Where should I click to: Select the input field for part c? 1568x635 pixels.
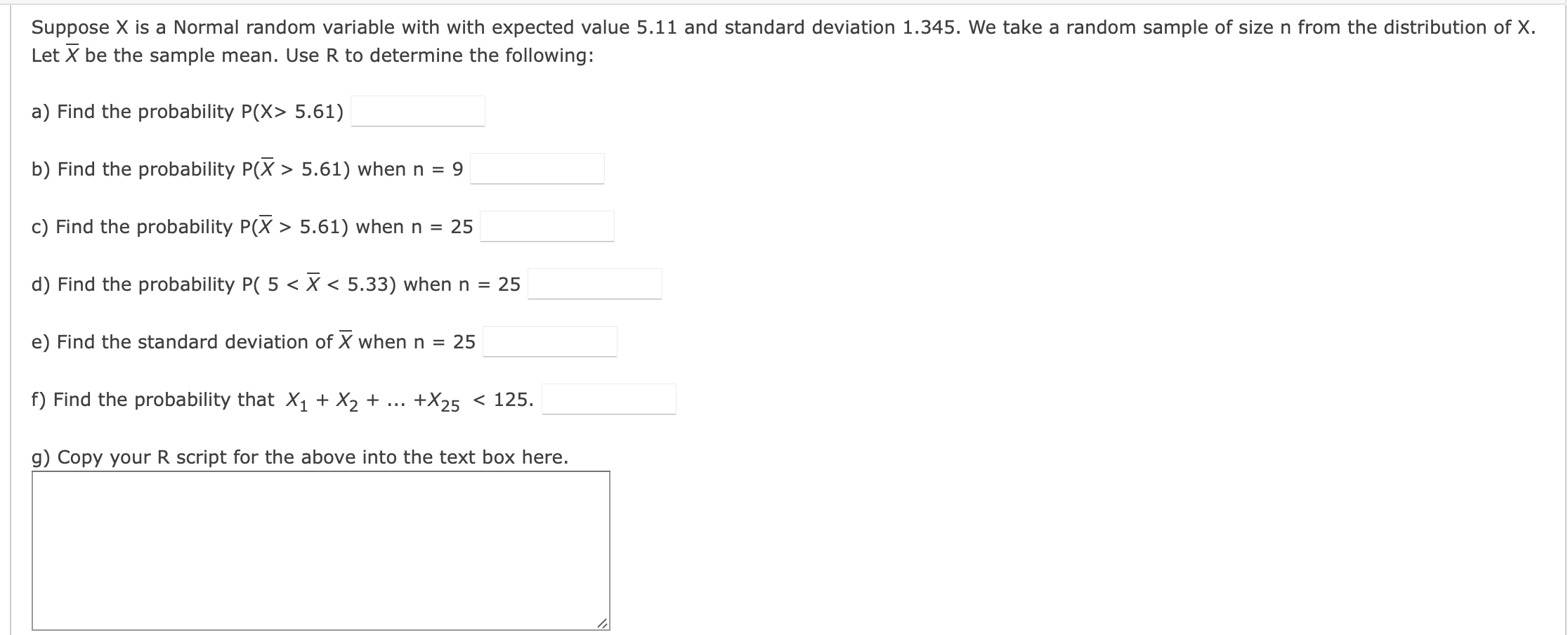tap(547, 225)
